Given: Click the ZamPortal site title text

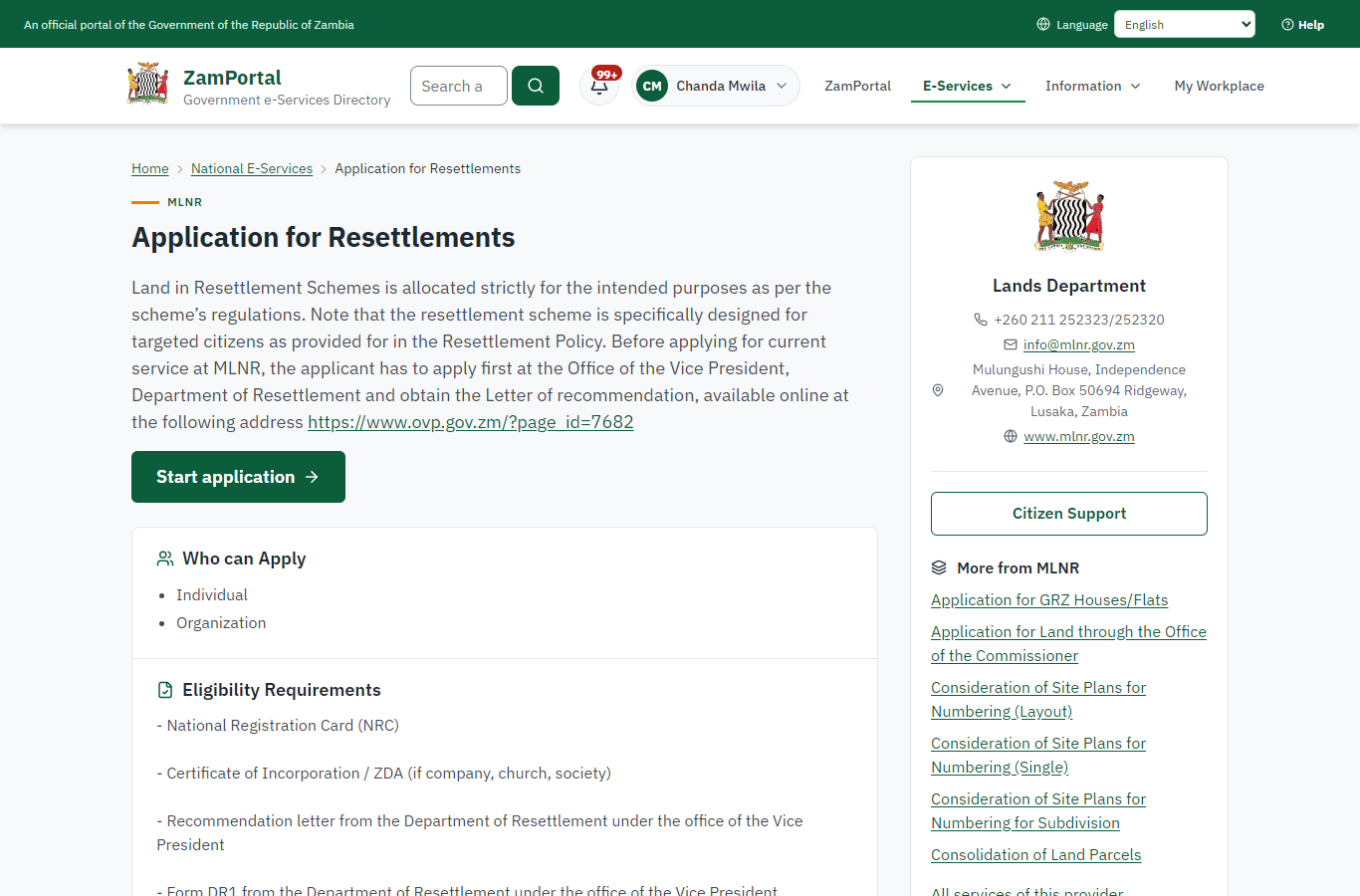Looking at the screenshot, I should click(x=232, y=78).
